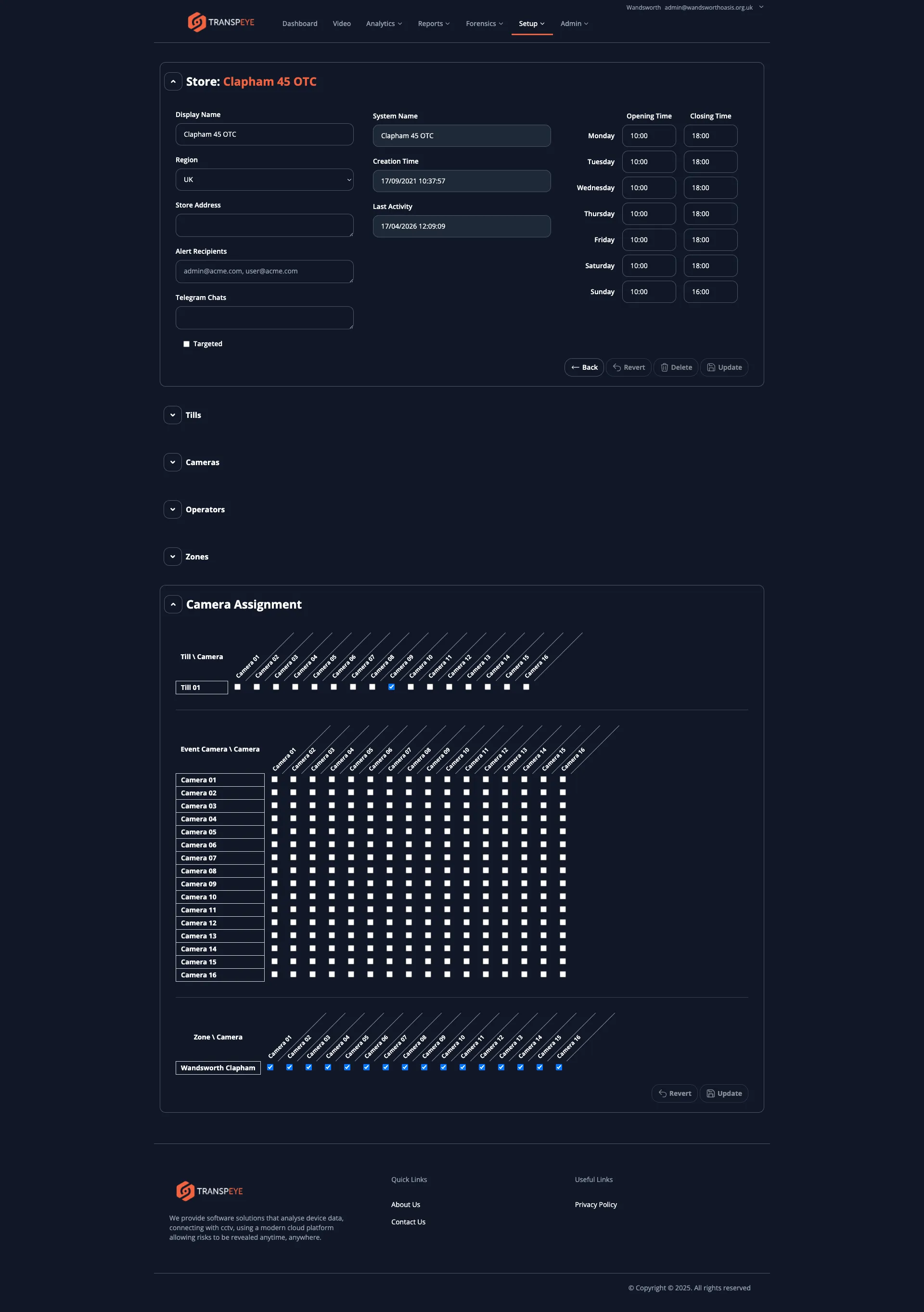The image size is (924, 1312).
Task: Enable the Targeted checkbox
Action: point(186,343)
